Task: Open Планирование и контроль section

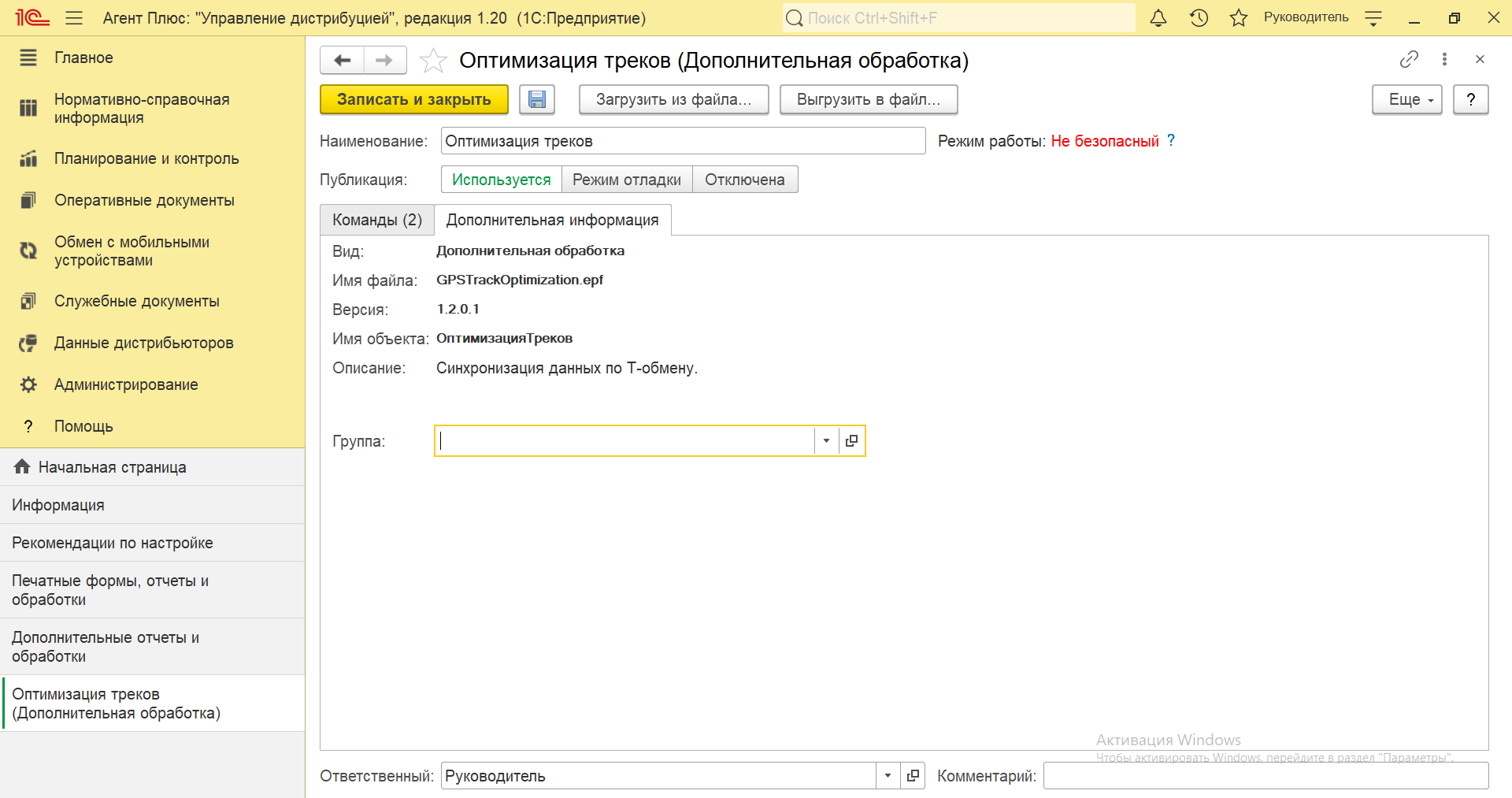Action: 153,158
